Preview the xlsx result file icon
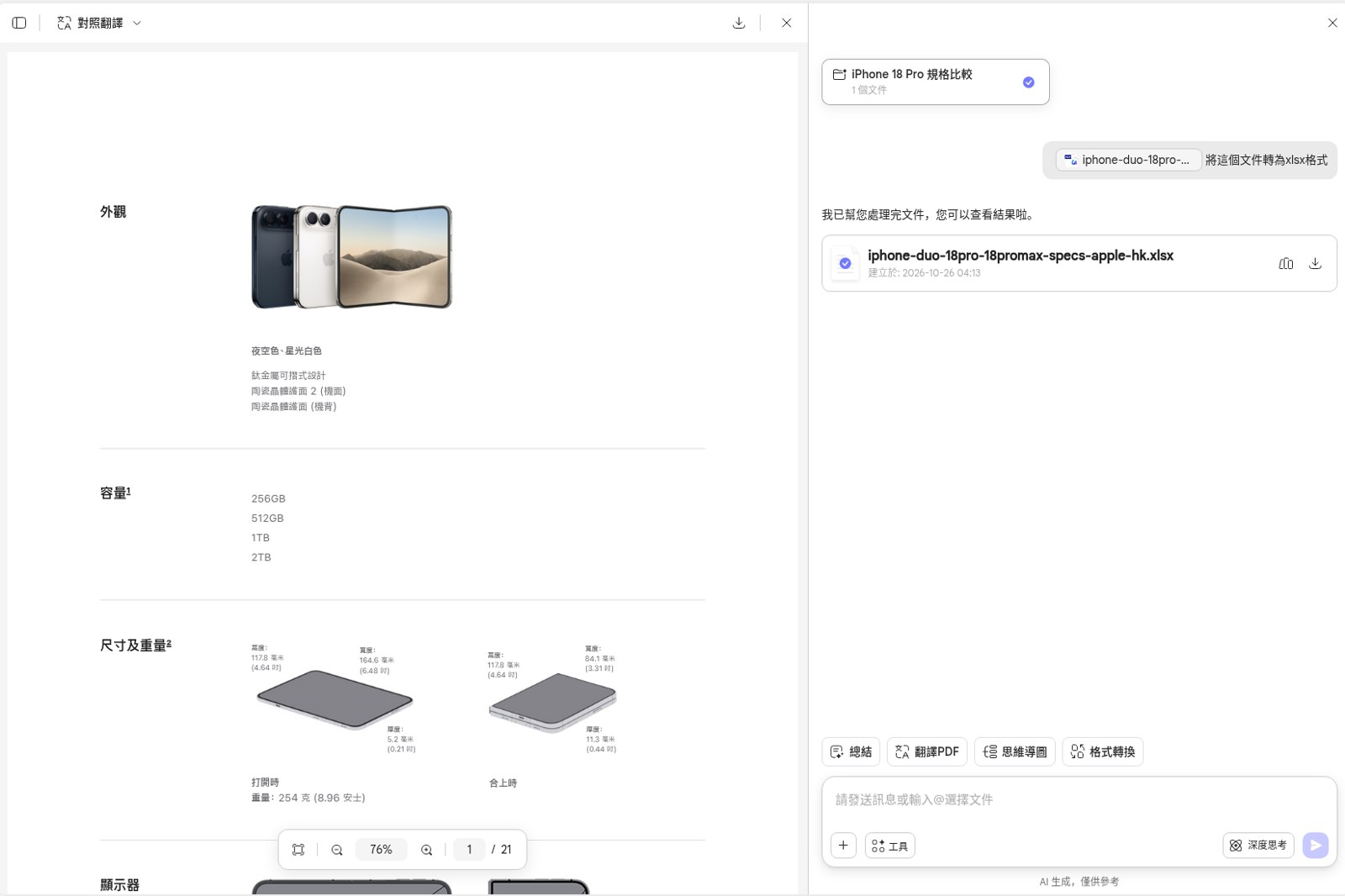The image size is (1345, 896). click(1286, 263)
